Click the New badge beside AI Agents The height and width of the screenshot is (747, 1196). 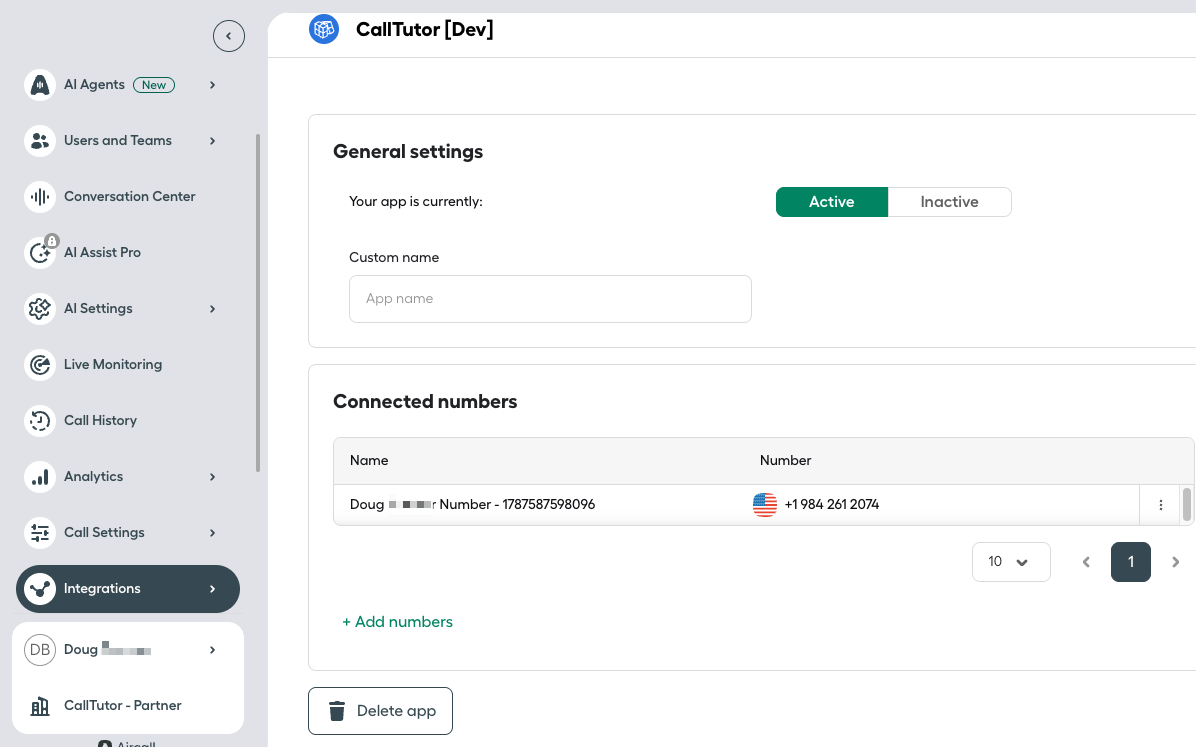pos(154,85)
